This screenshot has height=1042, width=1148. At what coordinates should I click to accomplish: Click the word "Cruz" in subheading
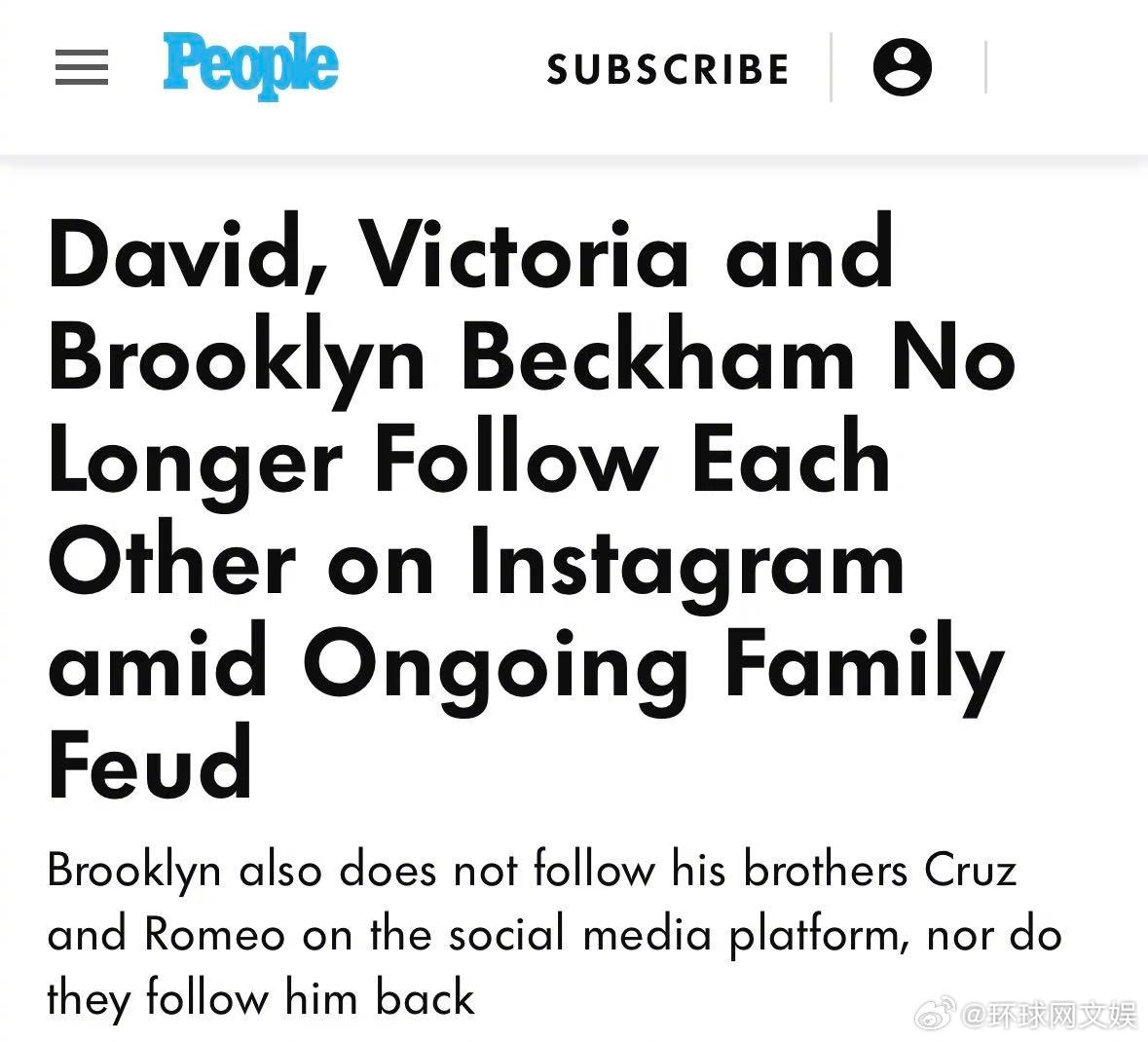click(970, 870)
